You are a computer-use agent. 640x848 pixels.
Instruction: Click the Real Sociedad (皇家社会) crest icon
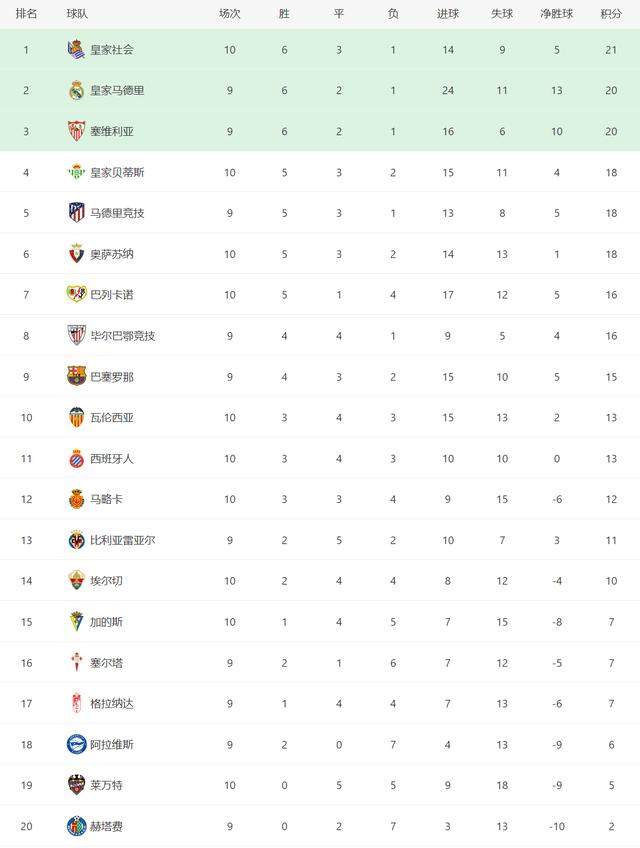tap(76, 49)
